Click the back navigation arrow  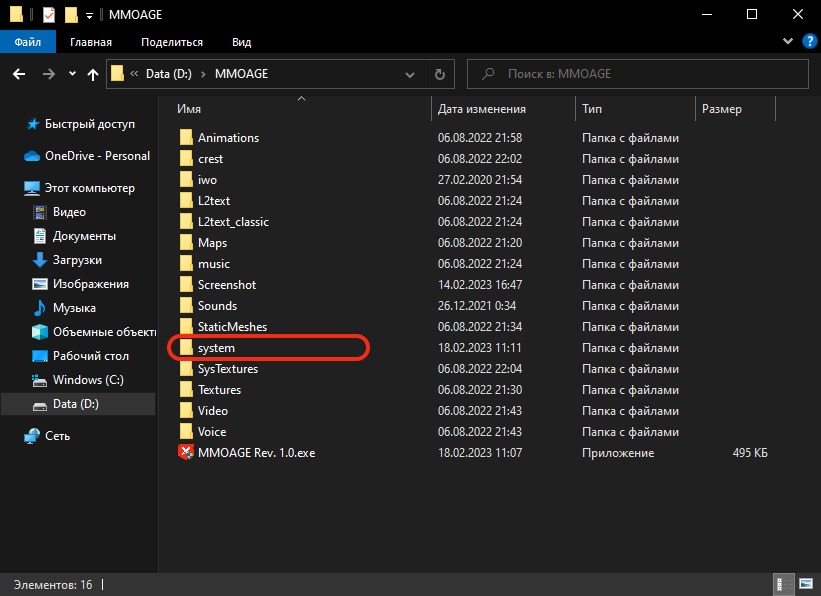click(19, 74)
